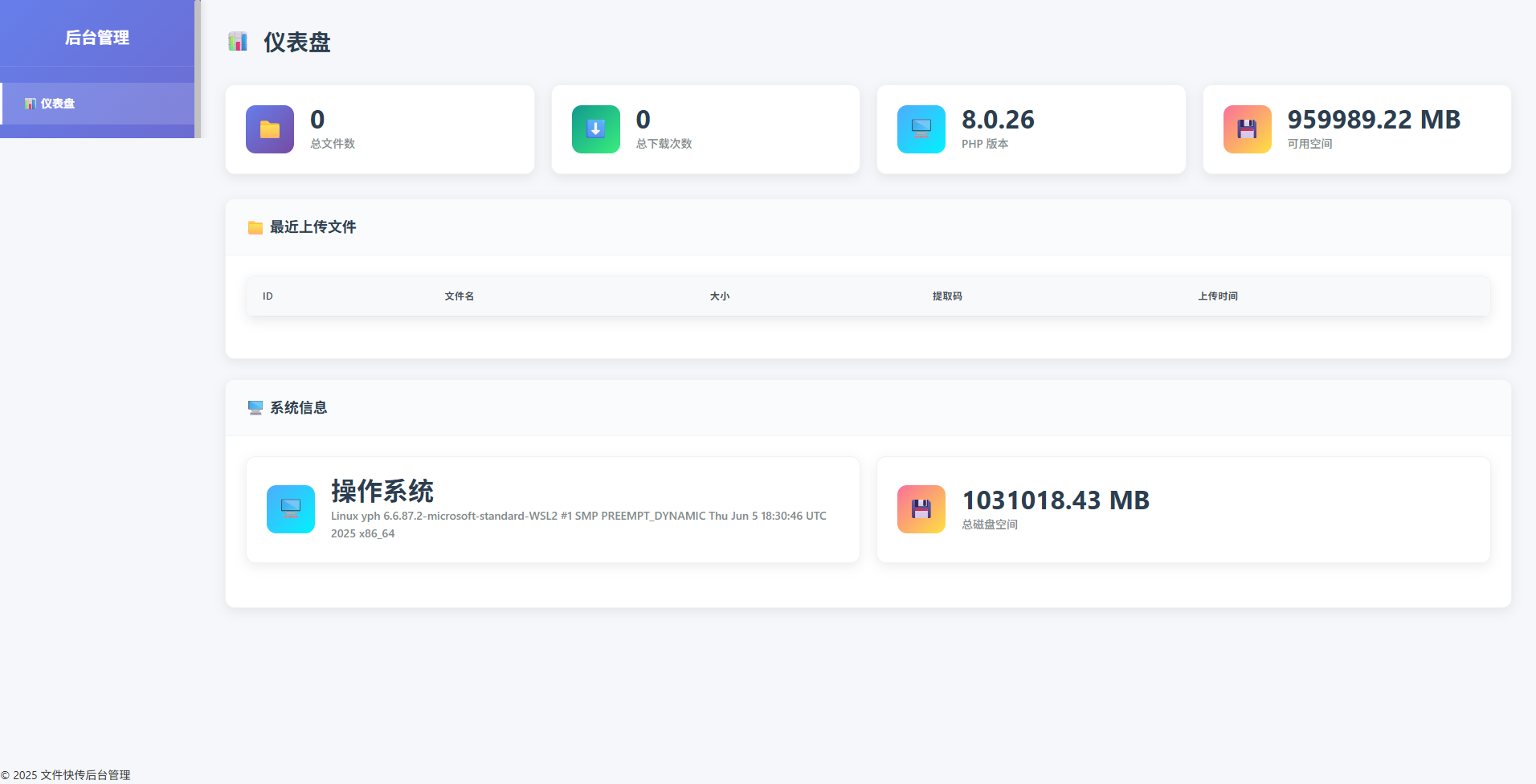Click the floppy disk icon for total disk space
This screenshot has height=784, width=1536.
coord(921,509)
